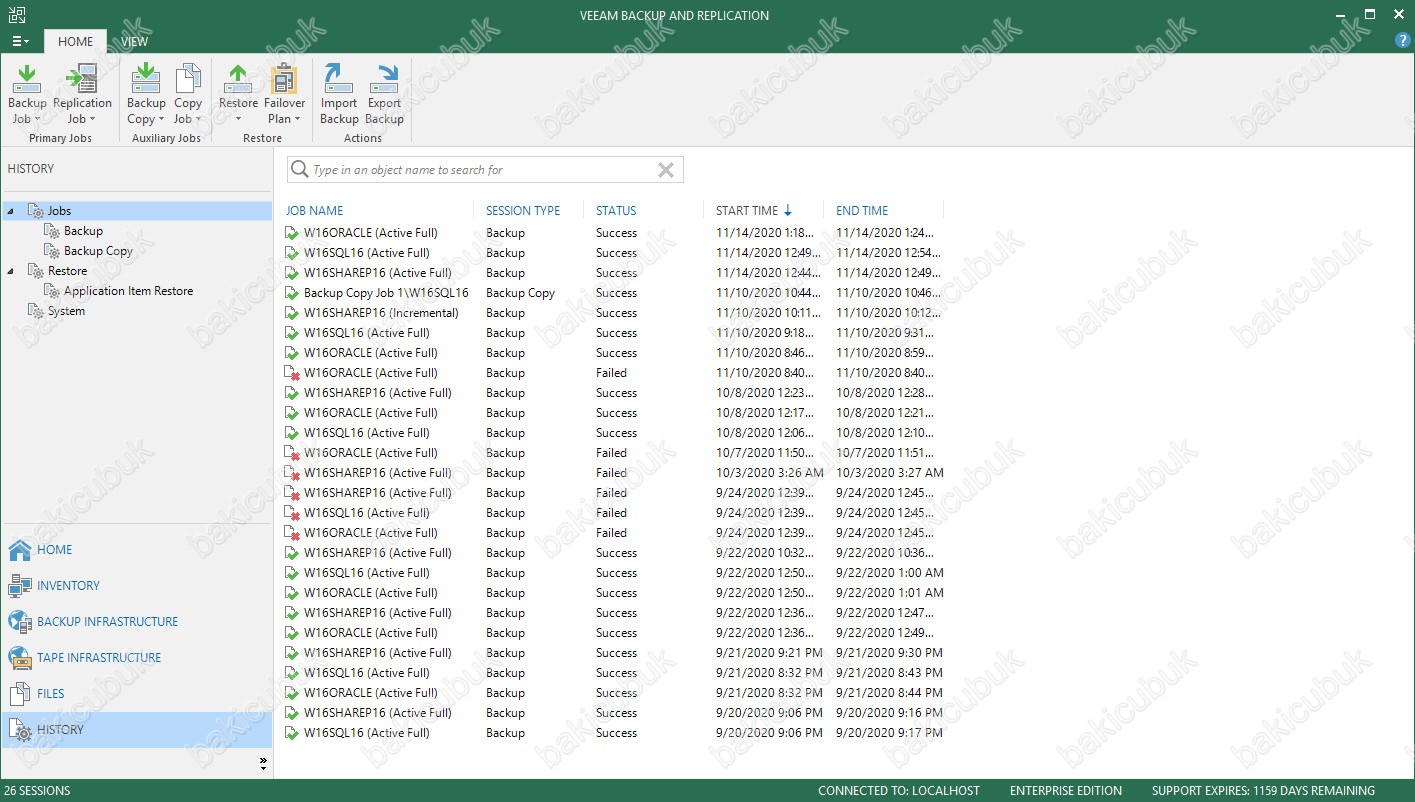The width and height of the screenshot is (1415, 802).
Task: Expand the Backup Copy dropdown arrow
Action: (x=161, y=120)
